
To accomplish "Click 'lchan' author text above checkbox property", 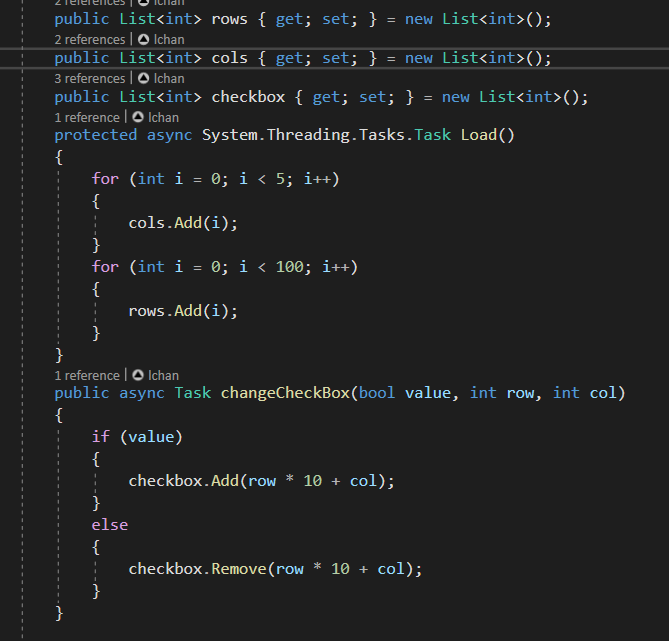I will tap(169, 79).
